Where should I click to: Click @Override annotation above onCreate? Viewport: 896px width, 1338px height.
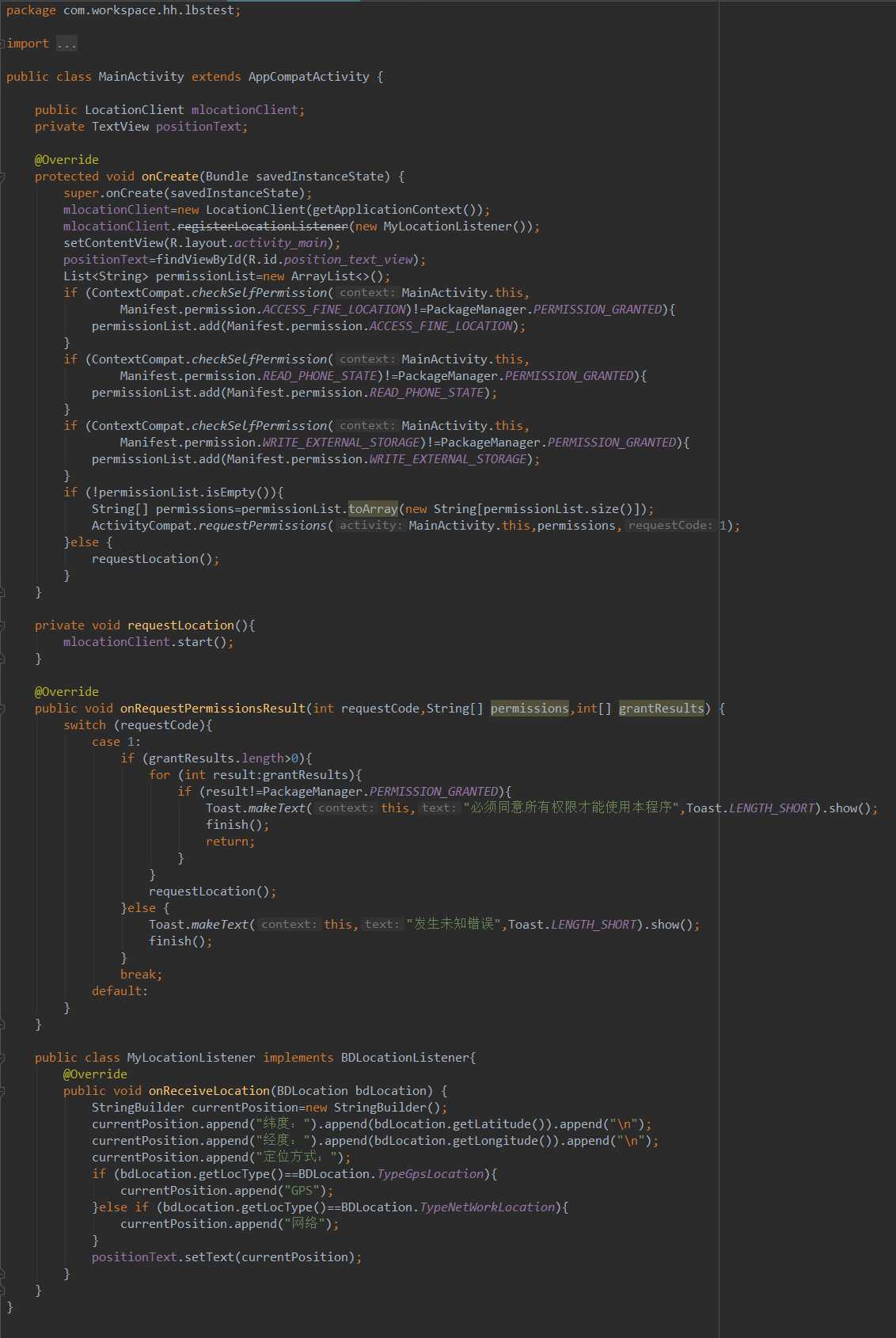[66, 160]
